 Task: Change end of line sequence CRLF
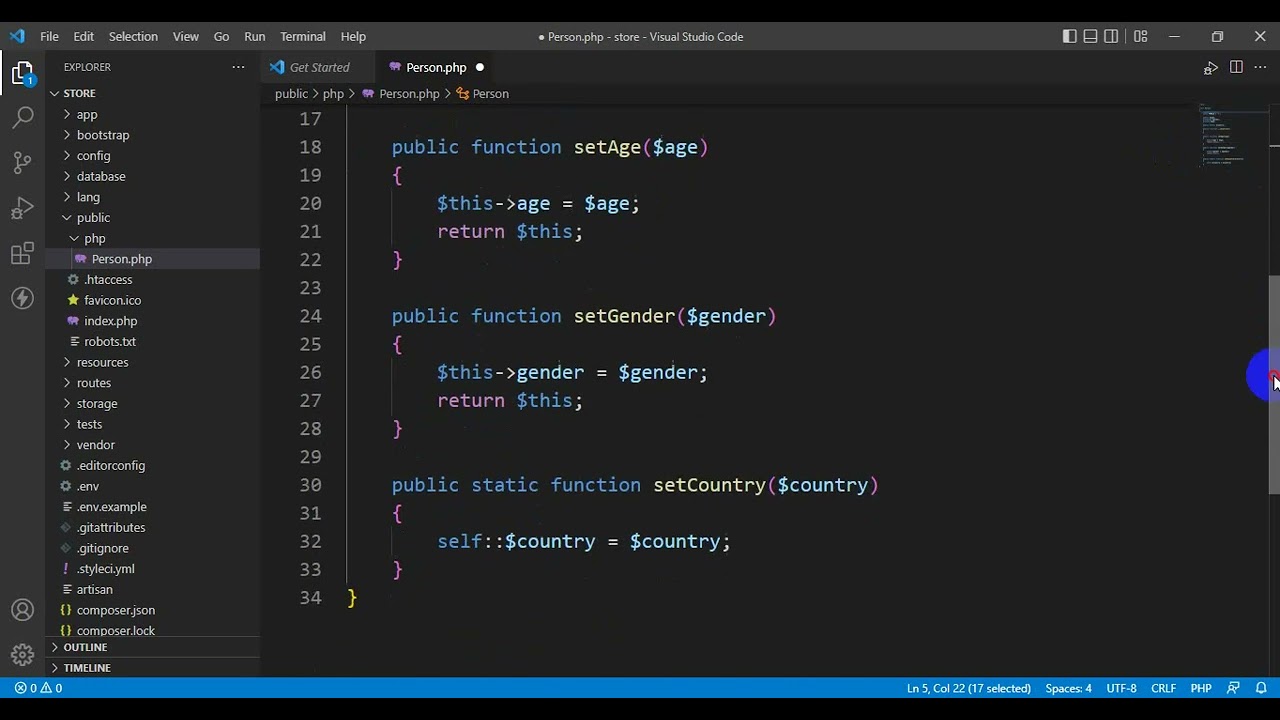[x=1163, y=688]
